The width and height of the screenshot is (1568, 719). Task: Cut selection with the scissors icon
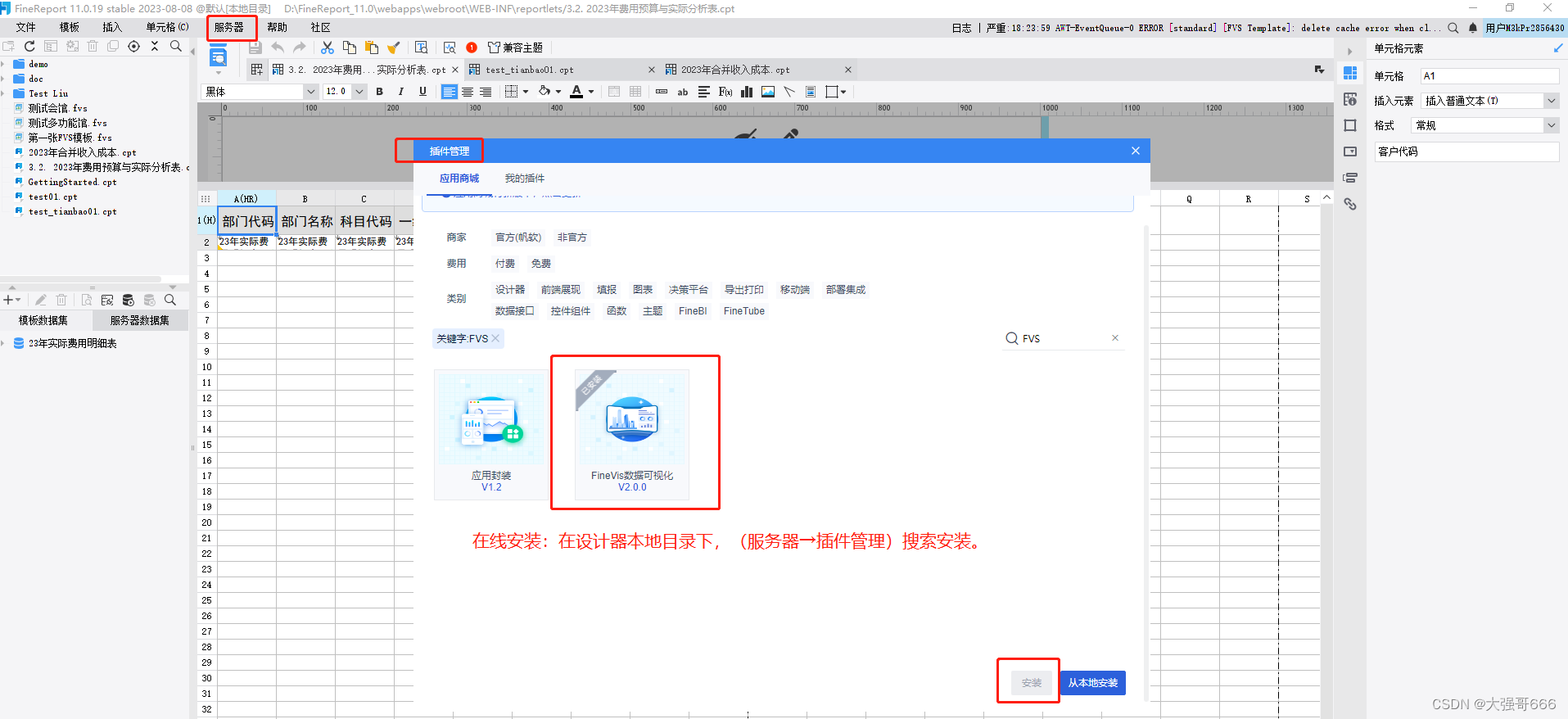point(328,47)
